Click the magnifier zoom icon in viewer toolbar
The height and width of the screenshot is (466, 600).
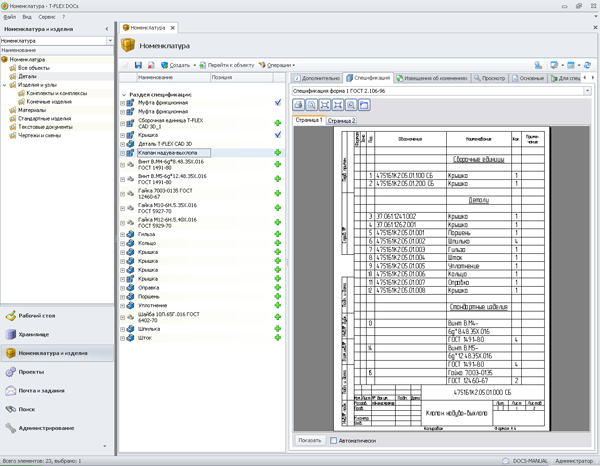312,105
